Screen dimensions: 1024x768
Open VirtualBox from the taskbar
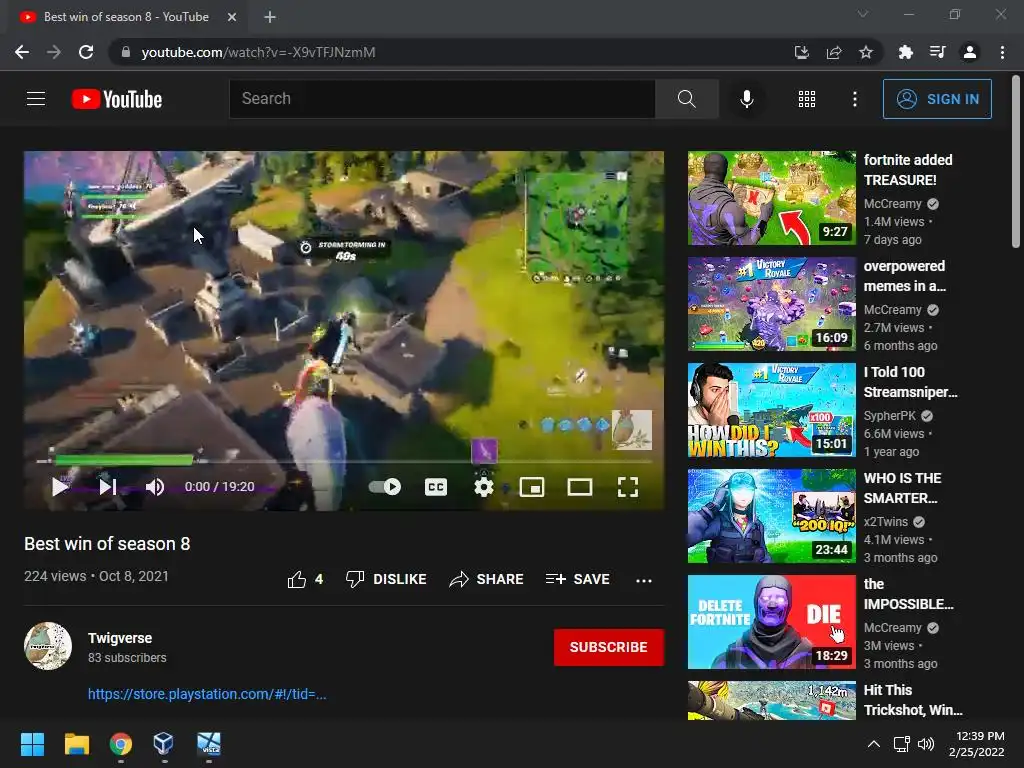pyautogui.click(x=163, y=744)
